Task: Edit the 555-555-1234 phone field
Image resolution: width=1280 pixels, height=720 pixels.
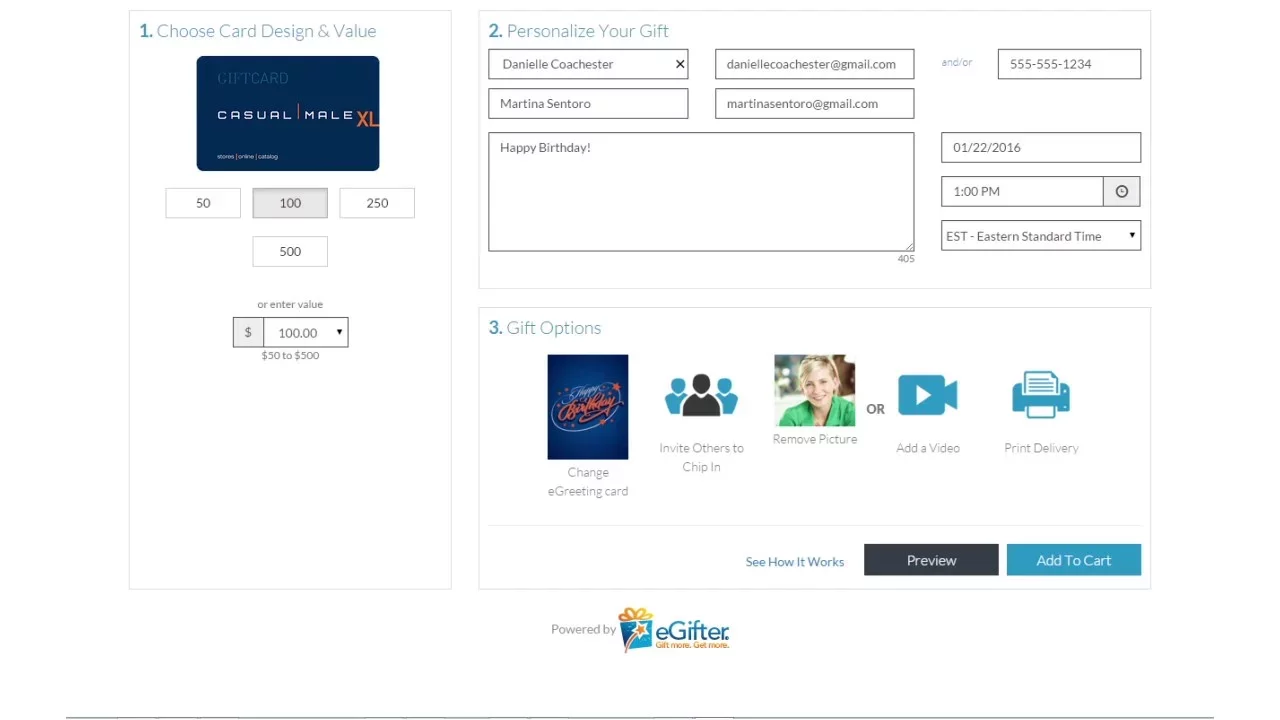Action: [1069, 64]
